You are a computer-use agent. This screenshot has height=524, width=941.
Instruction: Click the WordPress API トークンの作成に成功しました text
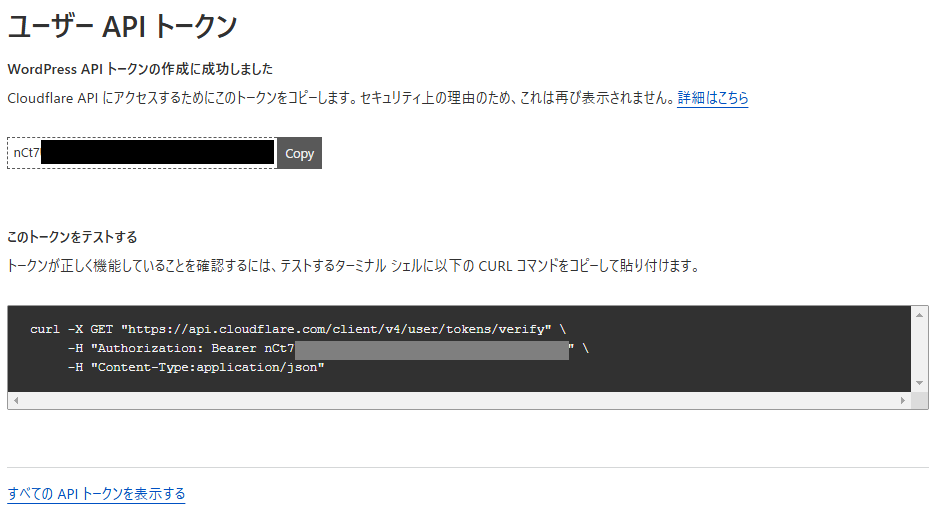pos(140,69)
